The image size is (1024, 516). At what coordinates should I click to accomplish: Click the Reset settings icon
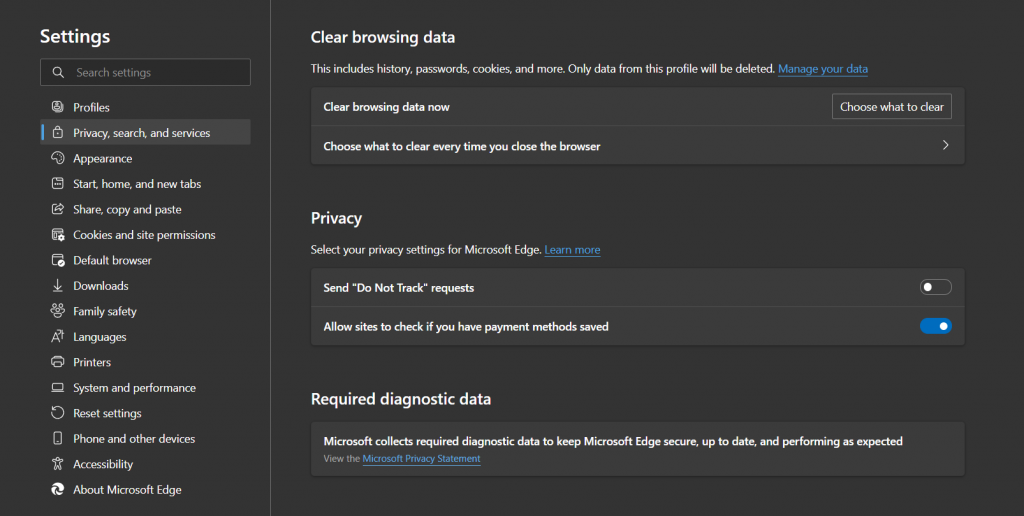[x=57, y=413]
